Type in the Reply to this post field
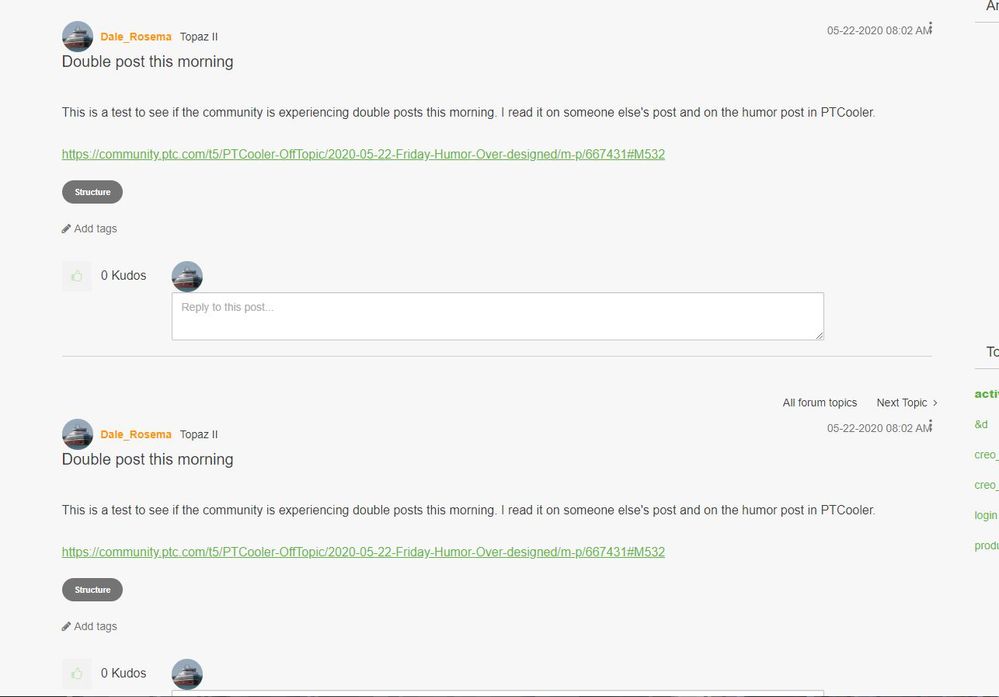The image size is (999, 697). [x=497, y=316]
